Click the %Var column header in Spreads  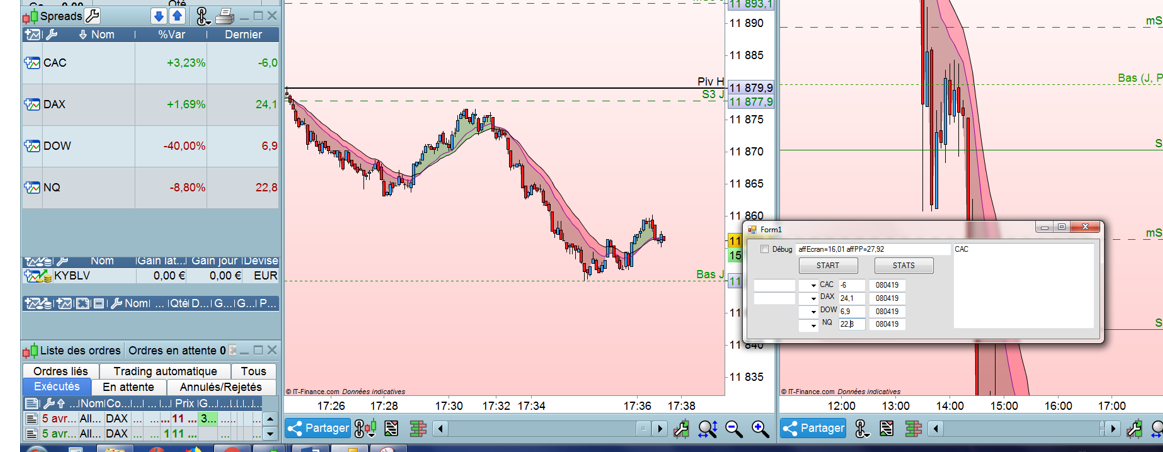pos(172,34)
